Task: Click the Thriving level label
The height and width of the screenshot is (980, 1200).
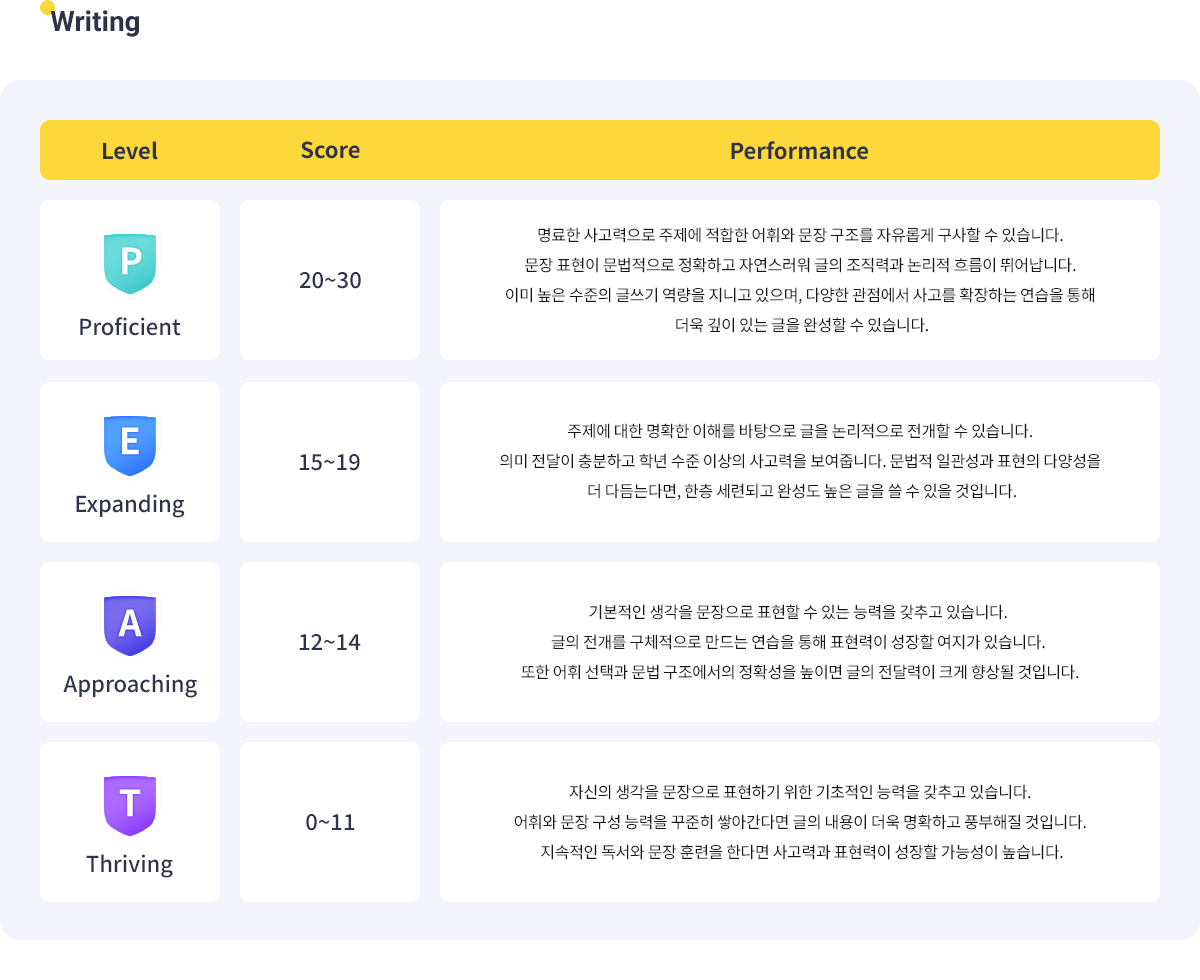Action: [x=130, y=864]
